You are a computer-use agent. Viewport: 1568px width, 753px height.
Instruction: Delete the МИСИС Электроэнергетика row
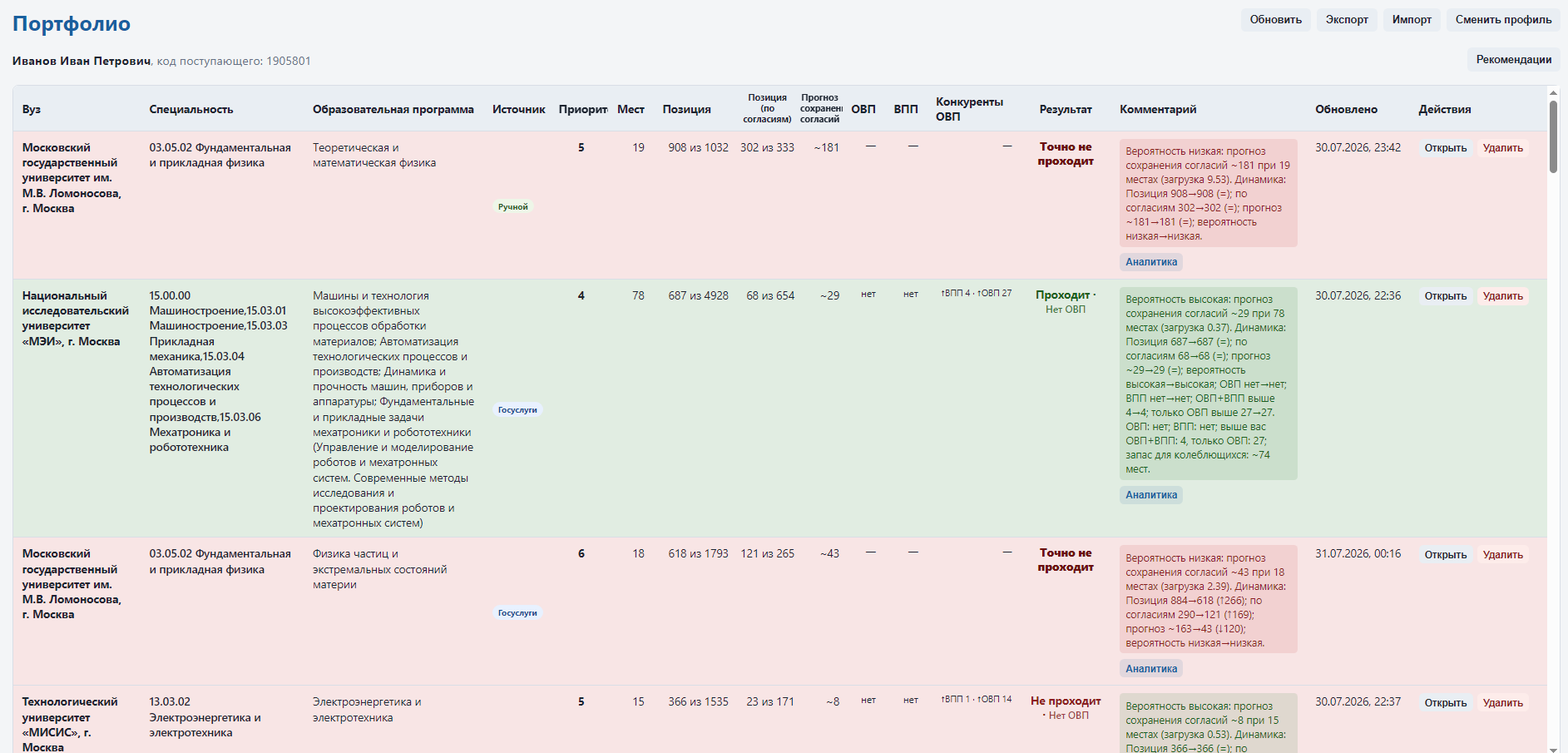pyautogui.click(x=1502, y=703)
